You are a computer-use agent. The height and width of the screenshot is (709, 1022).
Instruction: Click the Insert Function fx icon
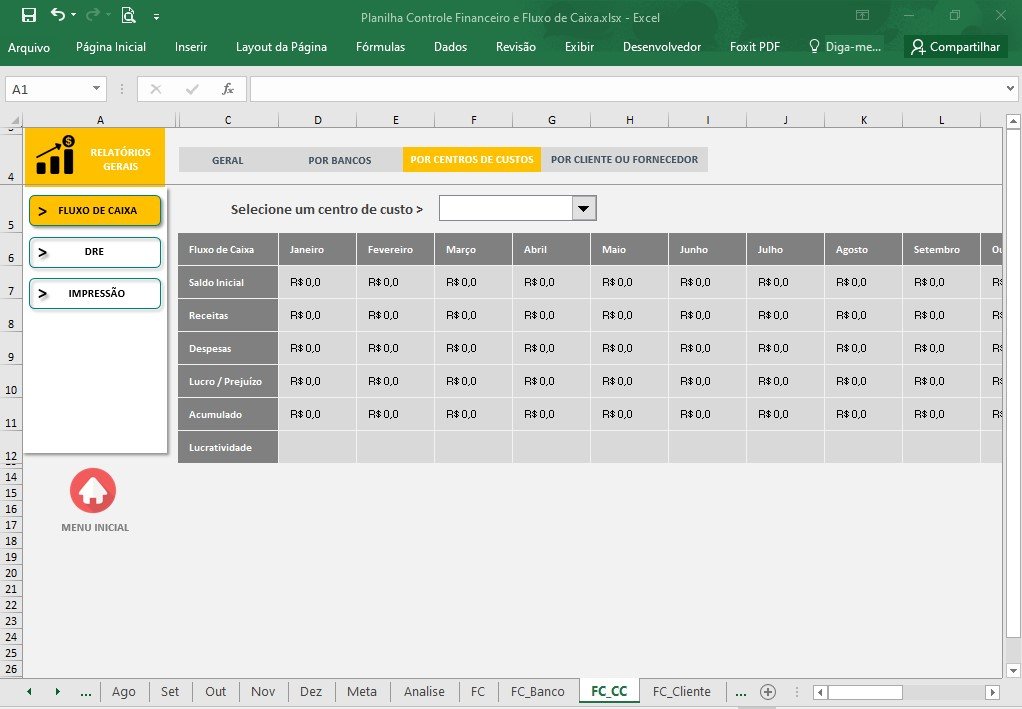[227, 89]
